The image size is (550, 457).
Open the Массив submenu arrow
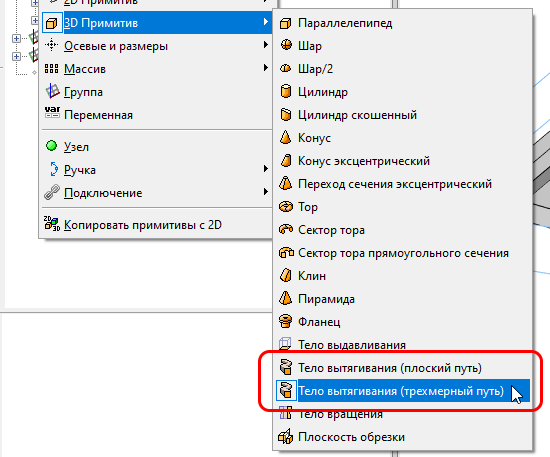(266, 68)
